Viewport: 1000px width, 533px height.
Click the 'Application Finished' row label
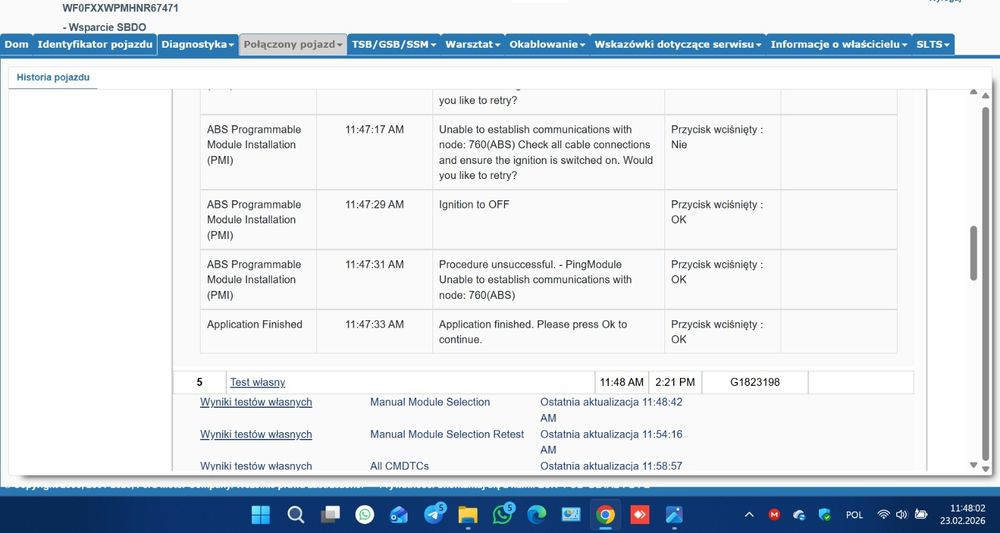coord(254,325)
